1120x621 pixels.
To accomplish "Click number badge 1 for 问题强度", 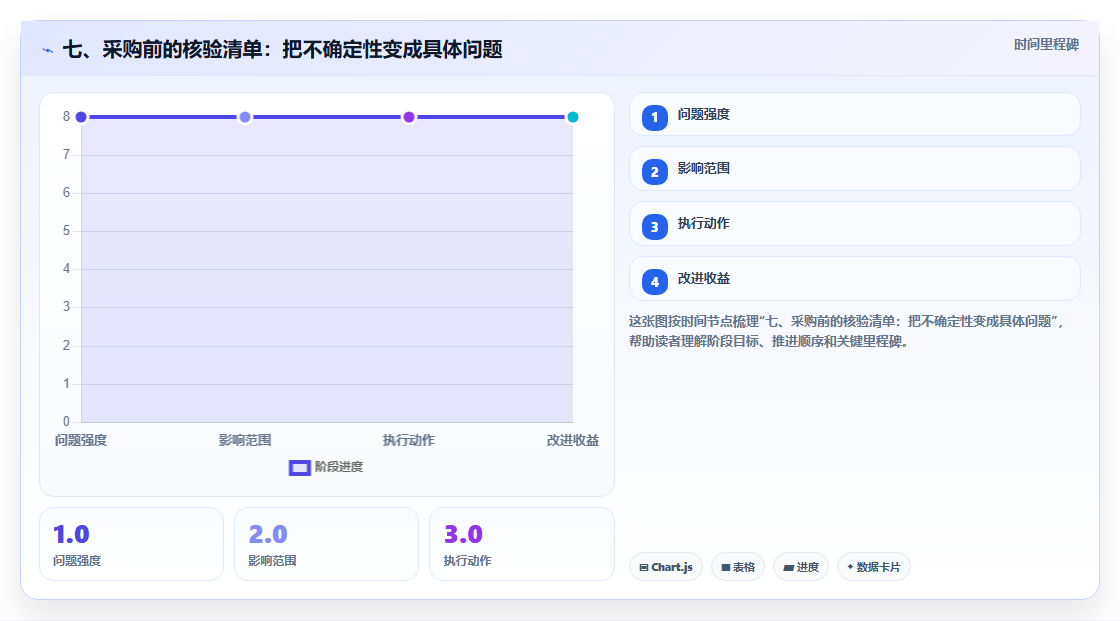I will pyautogui.click(x=654, y=118).
